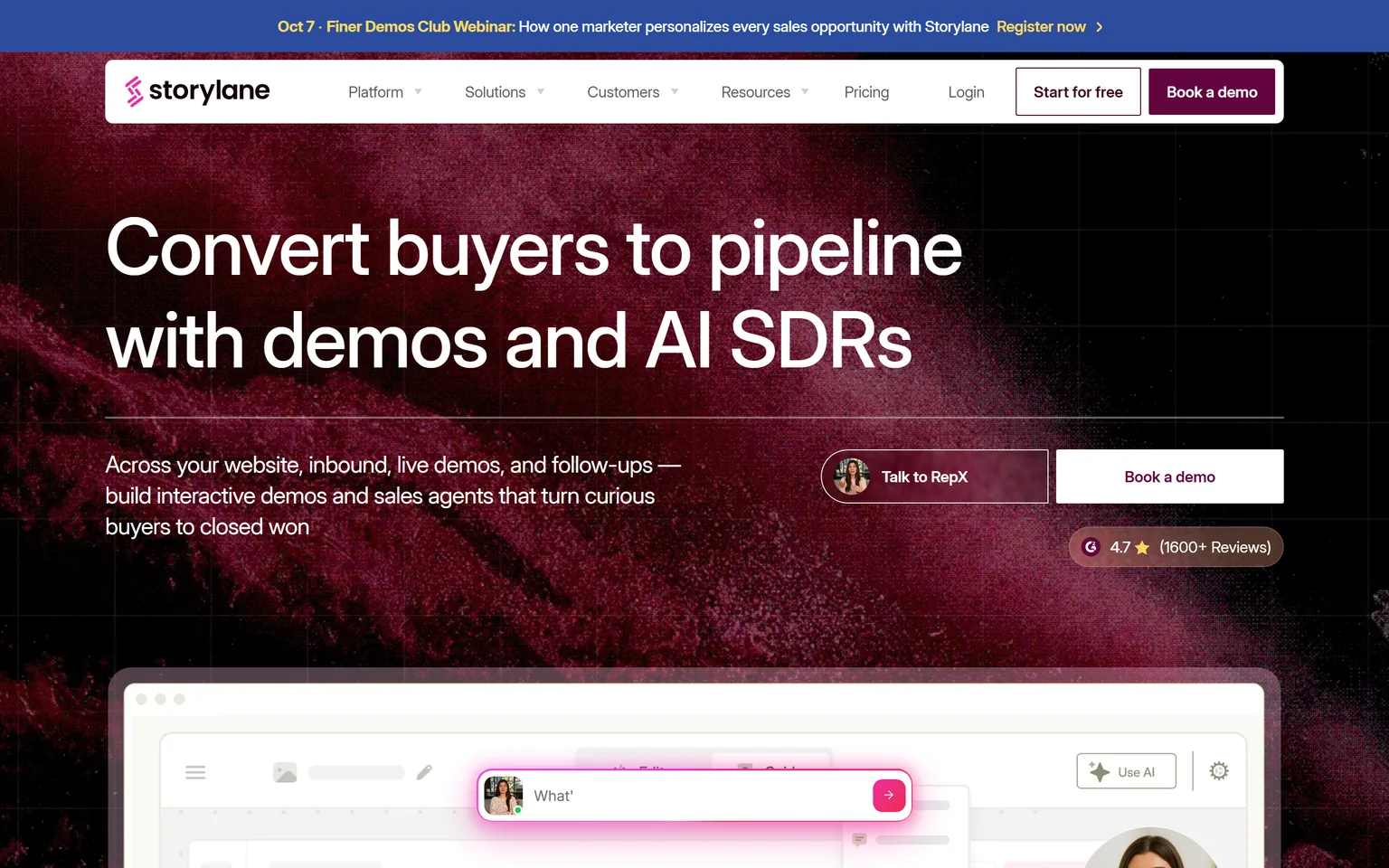Open the Customers menu
The image size is (1389, 868).
coord(632,92)
